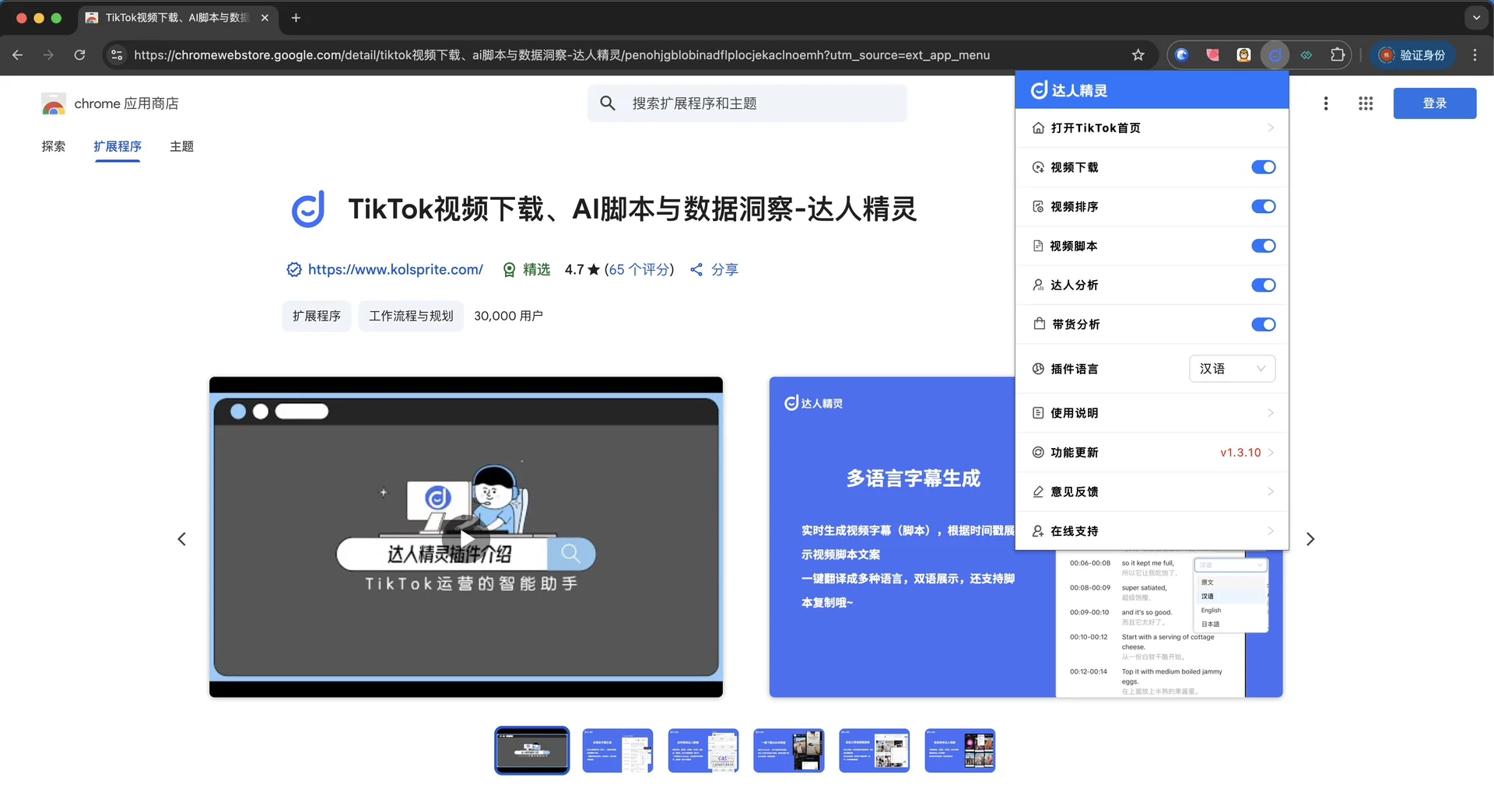Click the 视频下载 download icon
Screen dimensions: 1494x812
point(1038,167)
